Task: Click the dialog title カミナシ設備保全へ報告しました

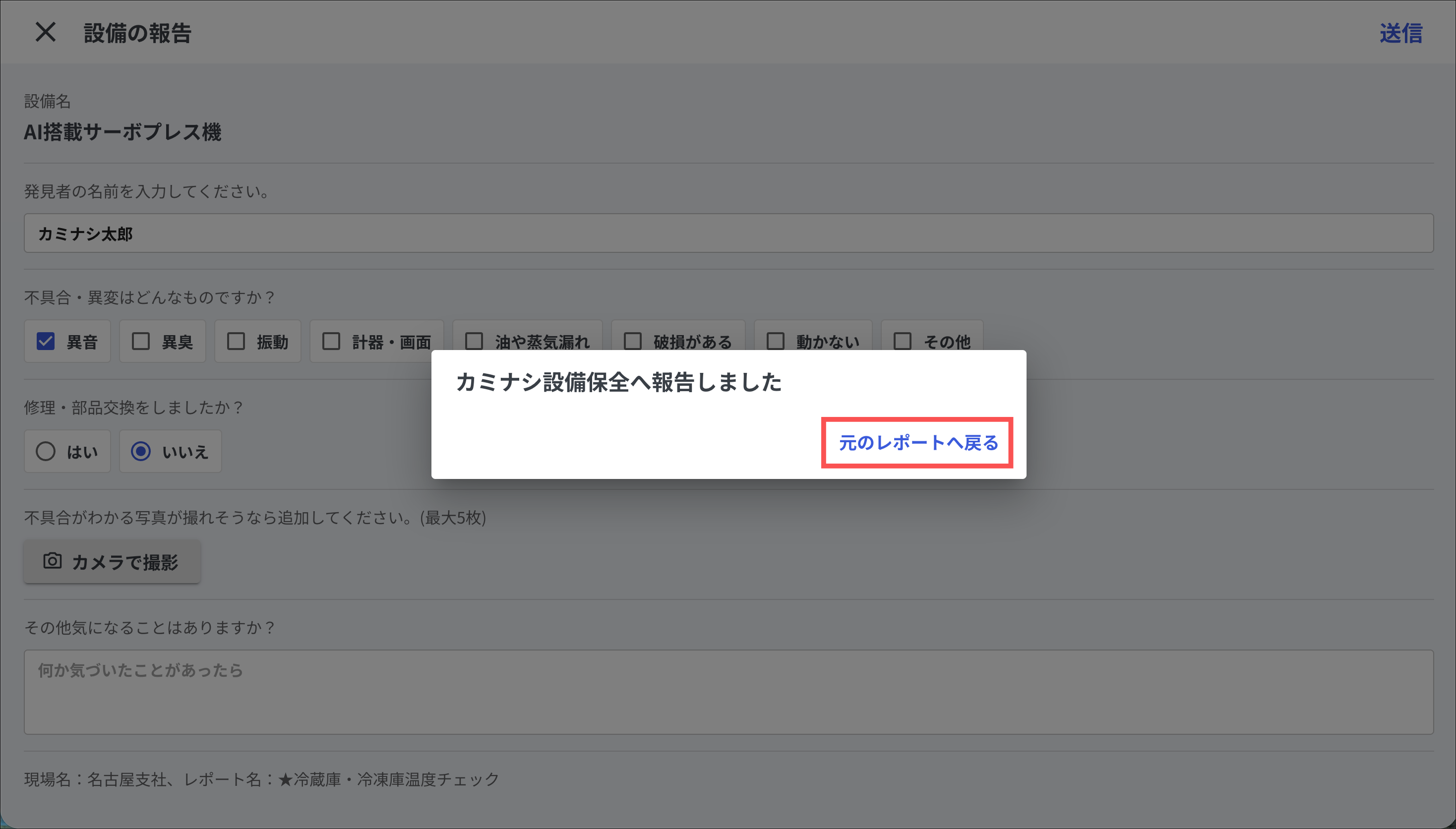Action: [618, 383]
